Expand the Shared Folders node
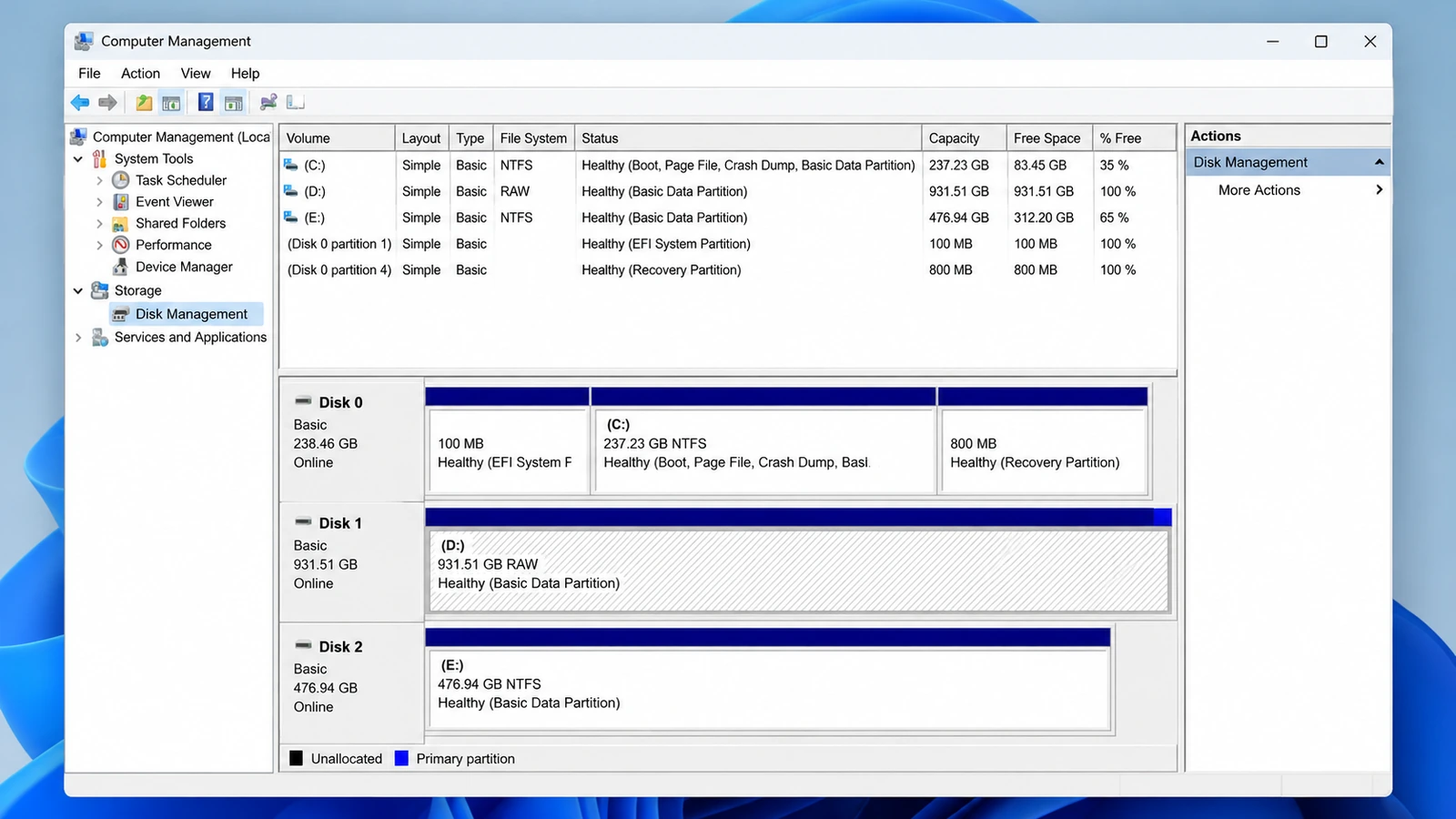This screenshot has width=1456, height=819. 99,224
